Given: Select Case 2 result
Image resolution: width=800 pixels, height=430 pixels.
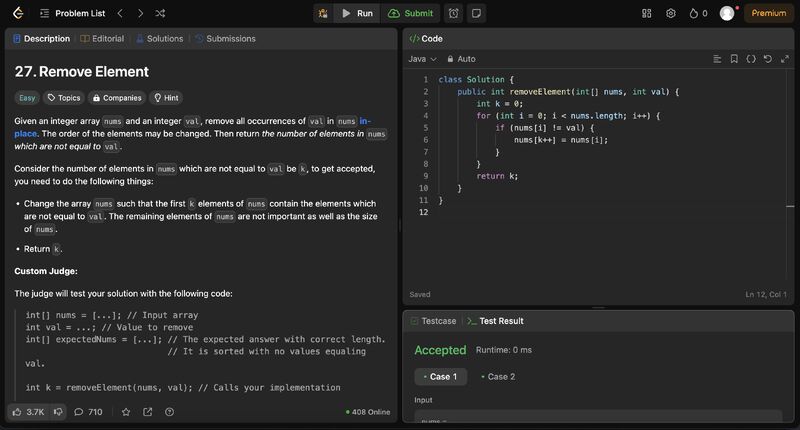Looking at the screenshot, I should (x=498, y=377).
